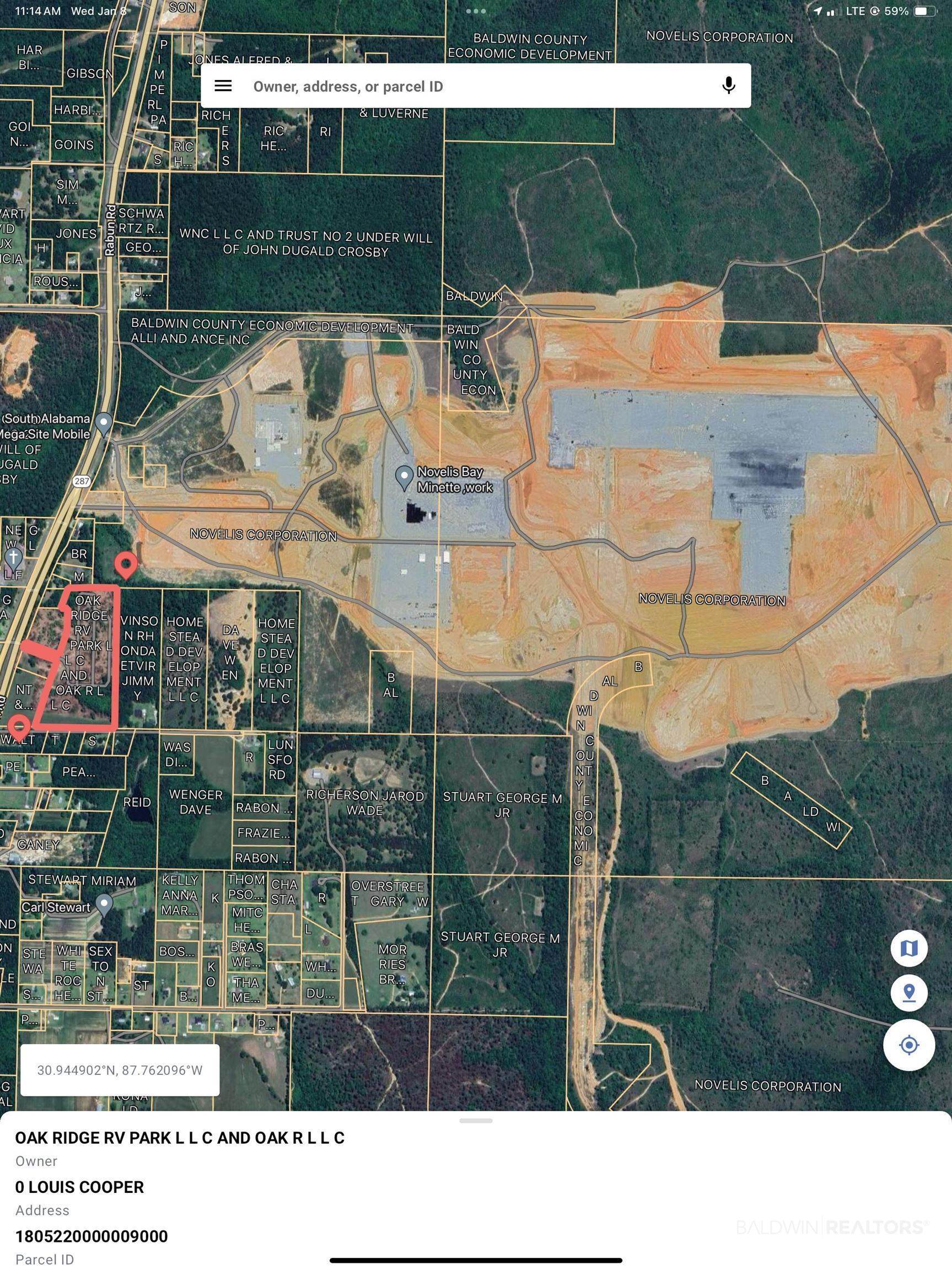Center map on my current location
952x1270 pixels.
(908, 1045)
